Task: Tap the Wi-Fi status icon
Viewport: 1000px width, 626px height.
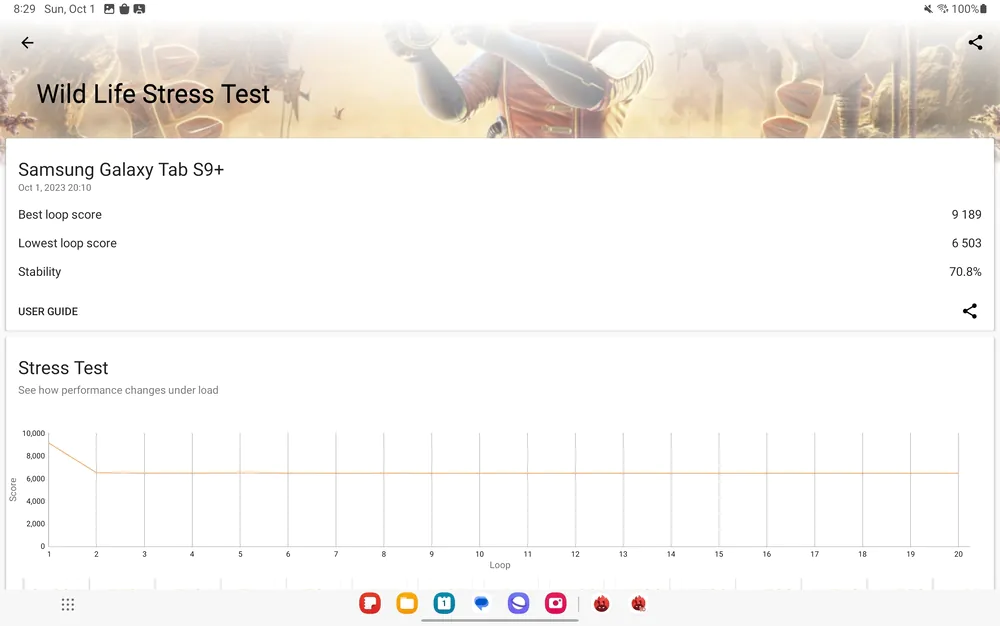Action: click(943, 9)
